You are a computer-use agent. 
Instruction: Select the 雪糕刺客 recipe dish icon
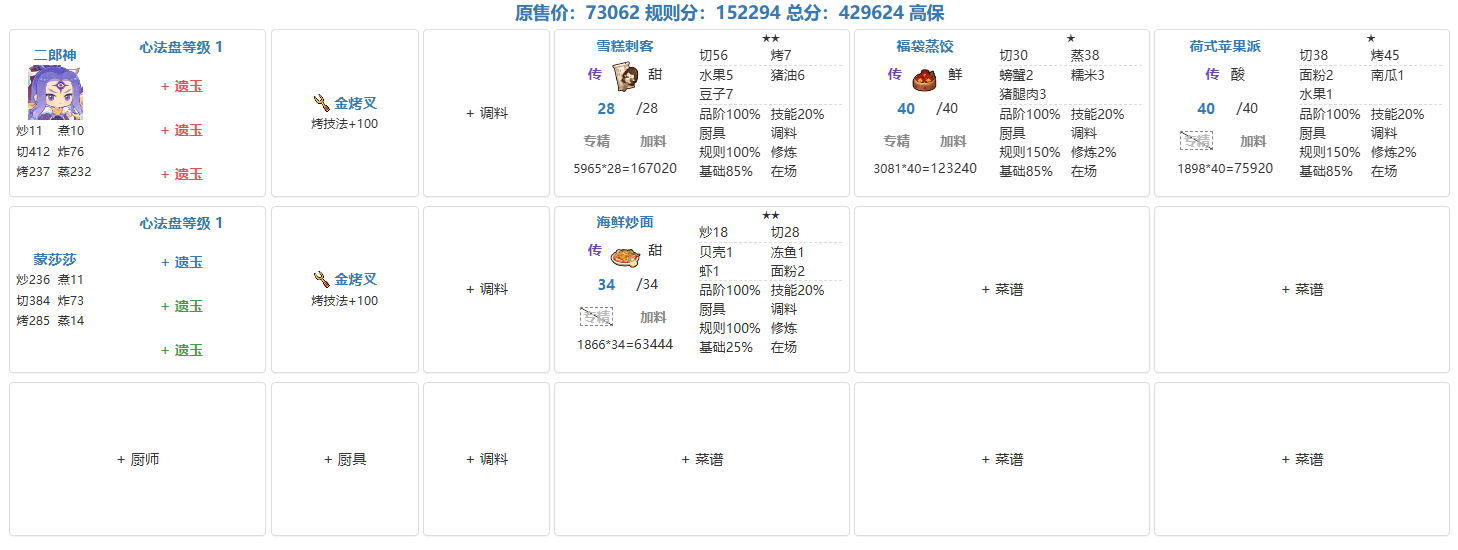[626, 75]
